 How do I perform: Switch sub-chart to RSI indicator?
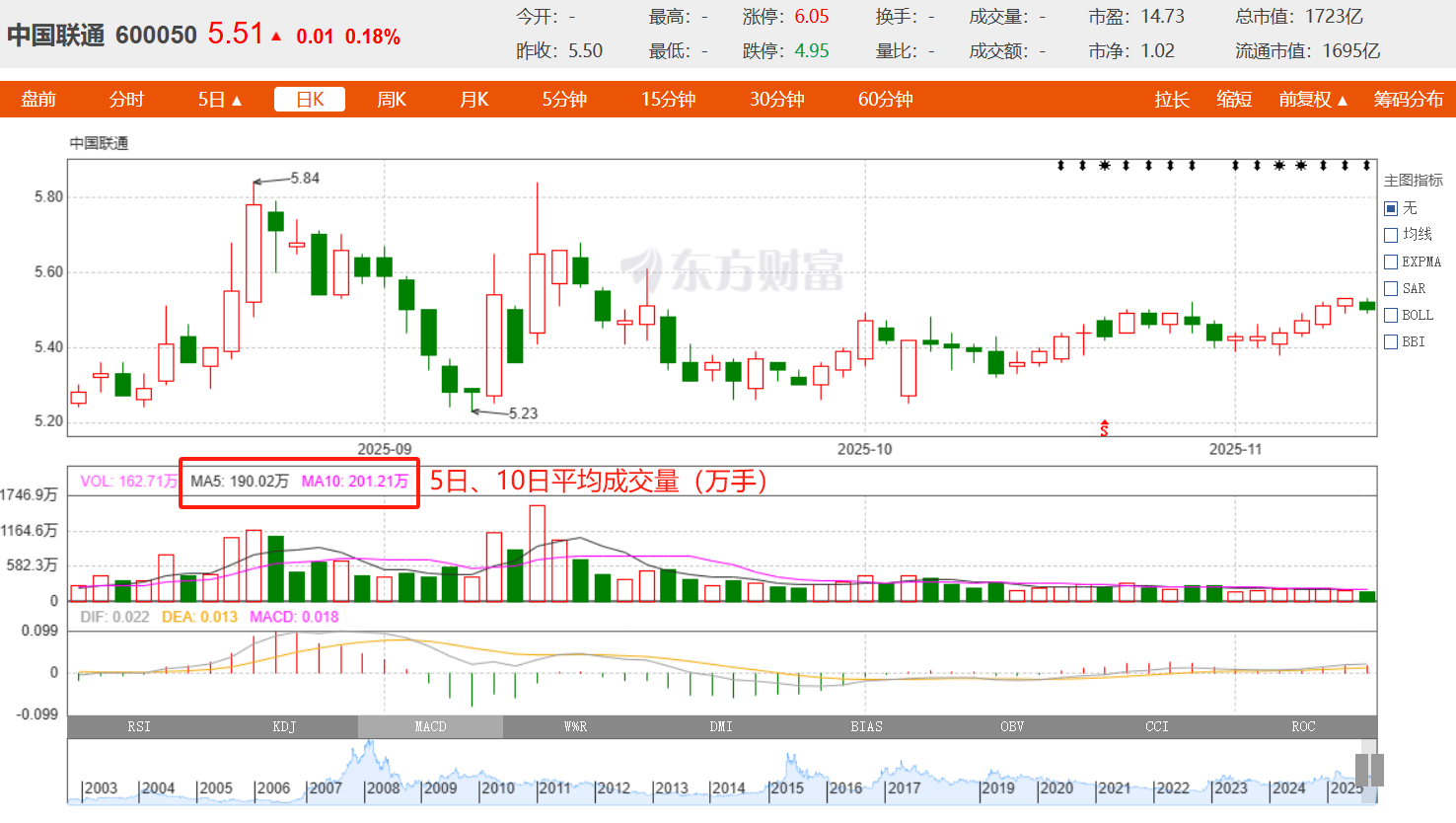click(x=139, y=726)
